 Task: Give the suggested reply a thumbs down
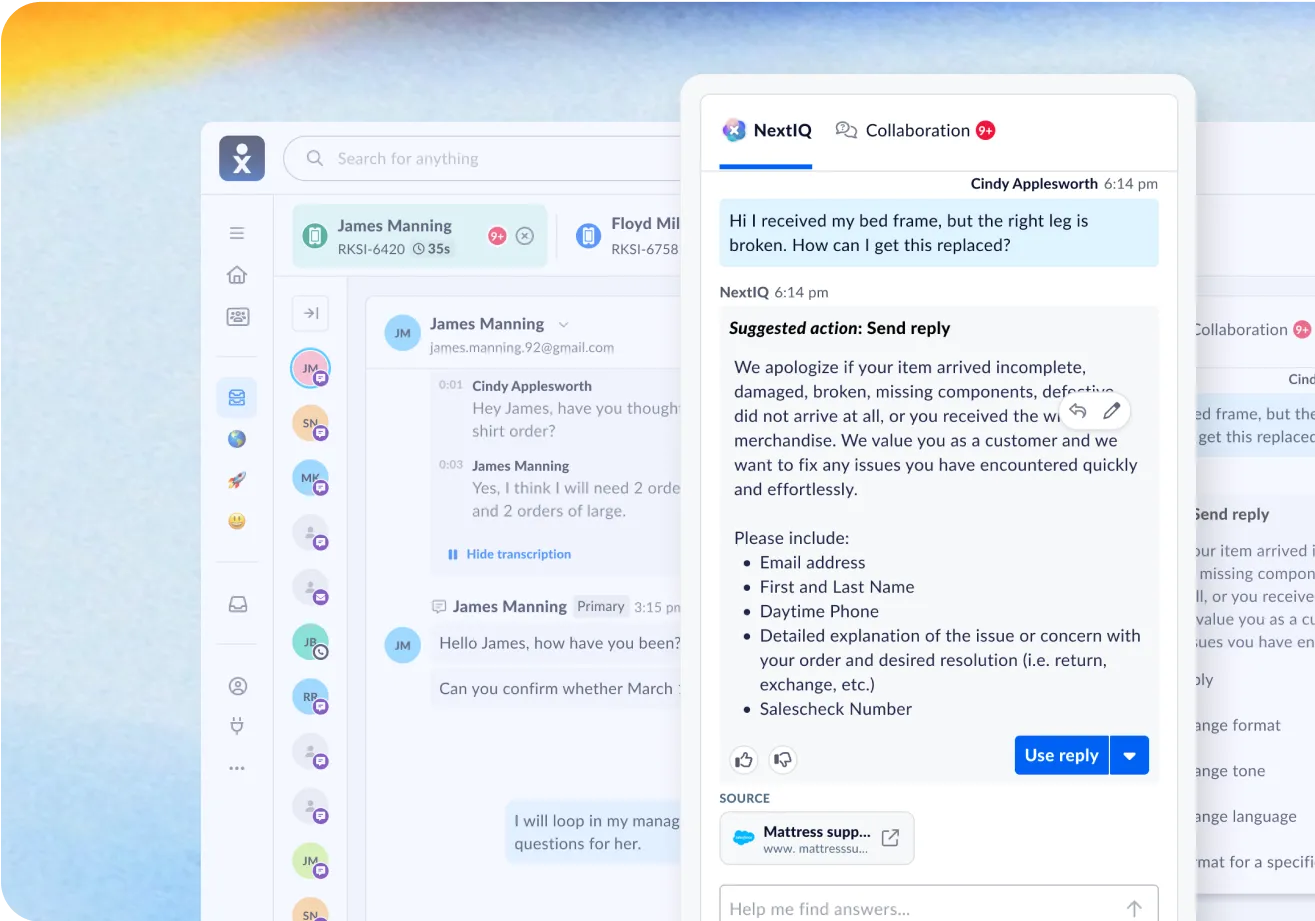coord(783,760)
